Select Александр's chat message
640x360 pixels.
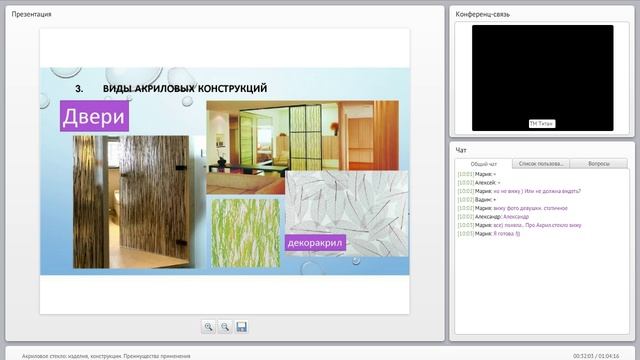[493, 217]
